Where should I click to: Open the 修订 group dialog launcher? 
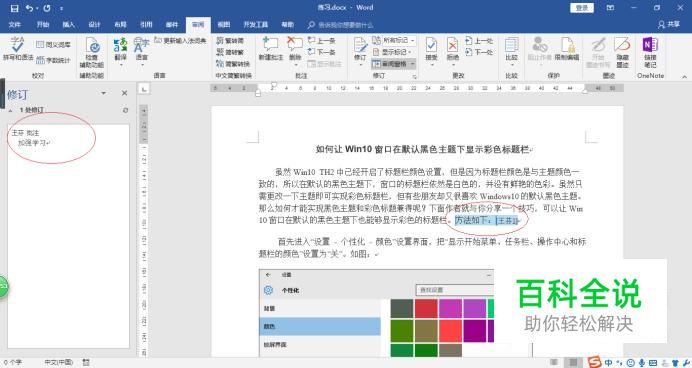pos(414,77)
